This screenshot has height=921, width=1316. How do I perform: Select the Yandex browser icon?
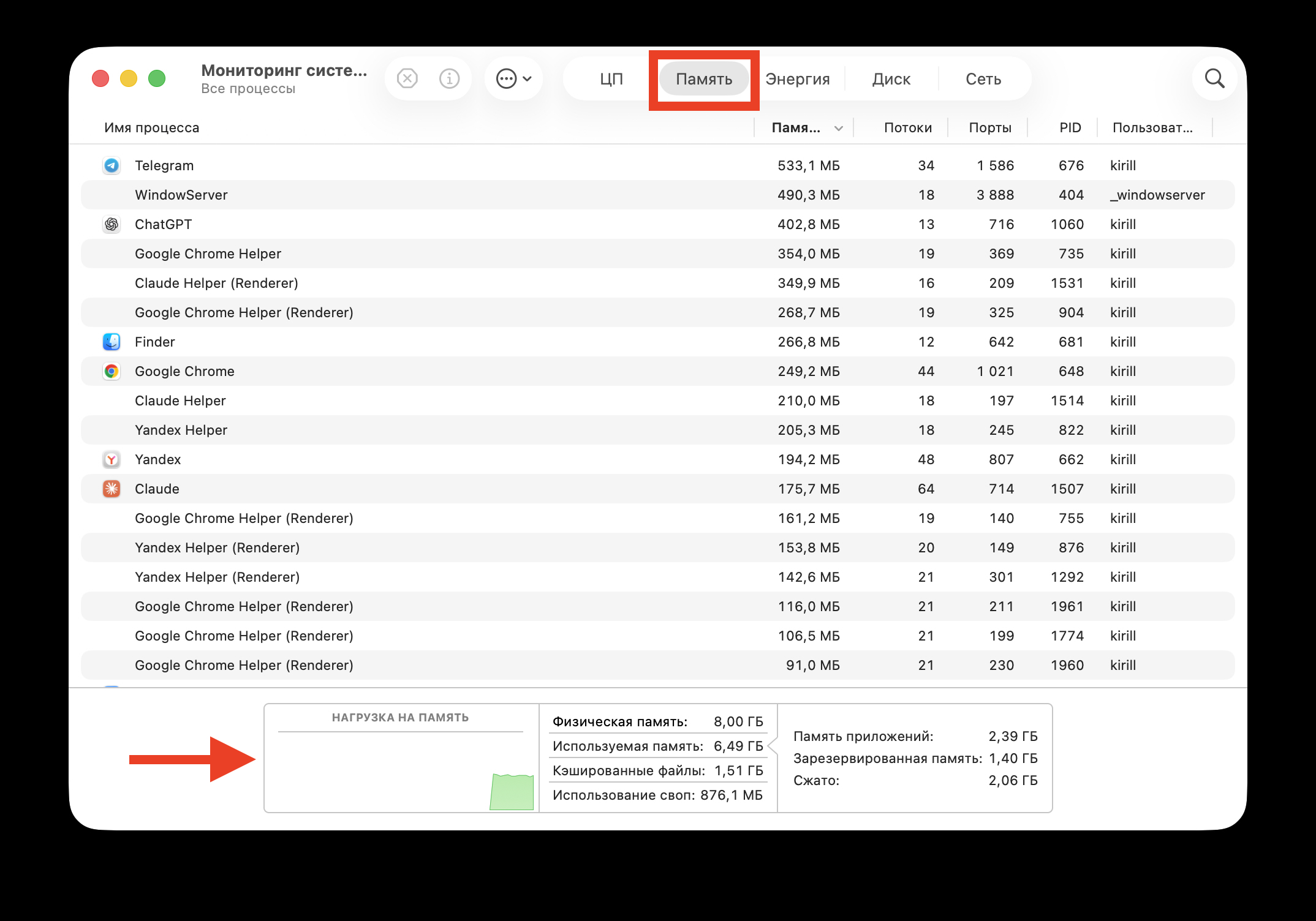pyautogui.click(x=112, y=459)
